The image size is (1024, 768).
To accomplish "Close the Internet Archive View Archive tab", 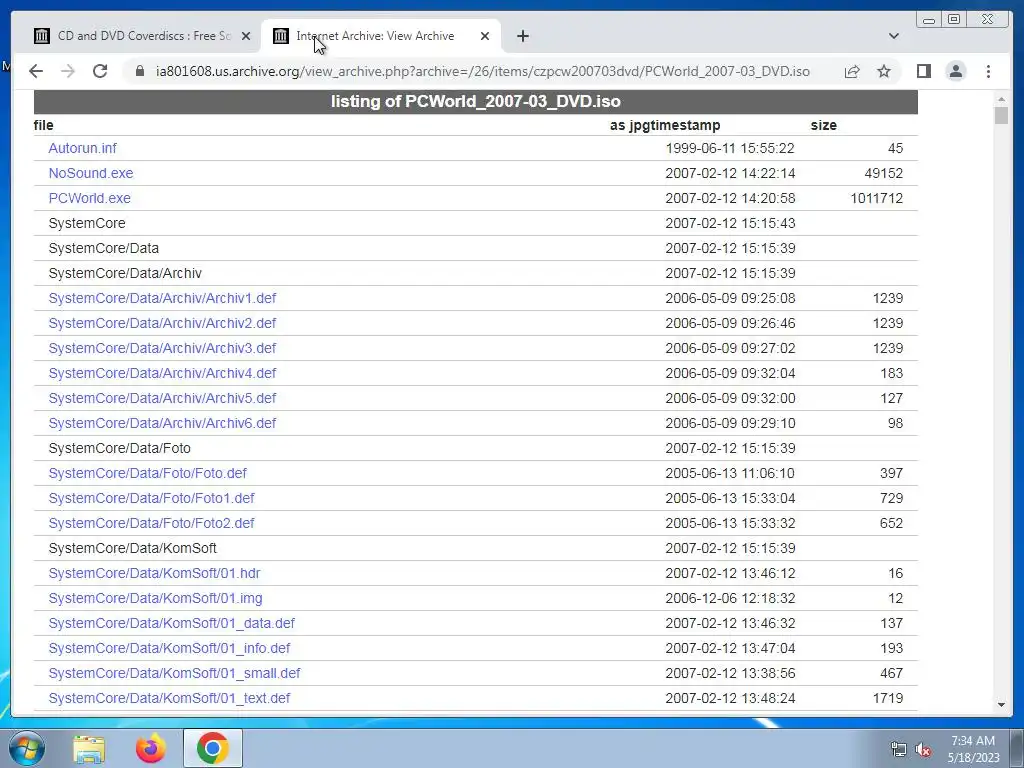I will (x=485, y=36).
